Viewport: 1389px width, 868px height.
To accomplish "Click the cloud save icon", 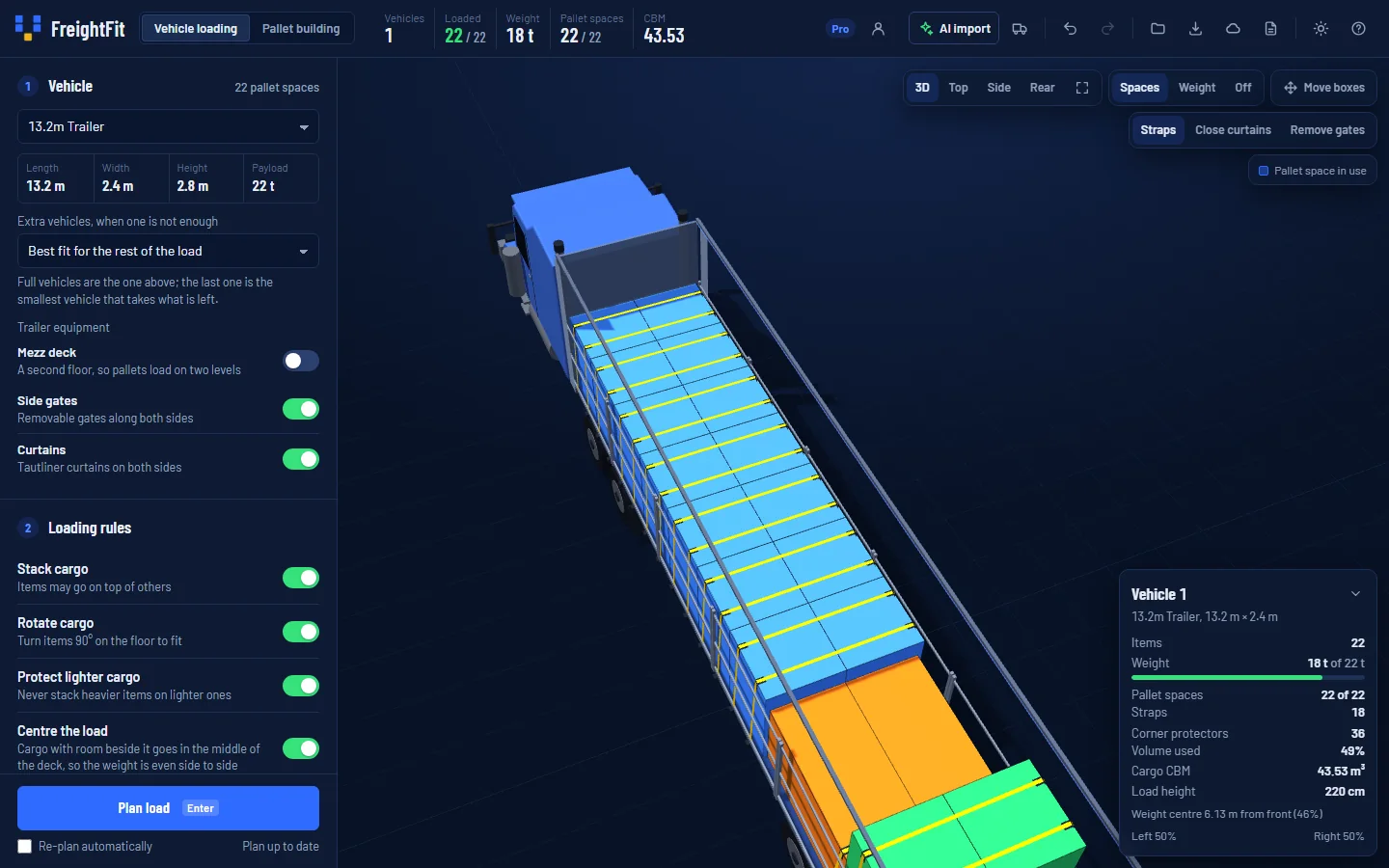I will (x=1233, y=29).
